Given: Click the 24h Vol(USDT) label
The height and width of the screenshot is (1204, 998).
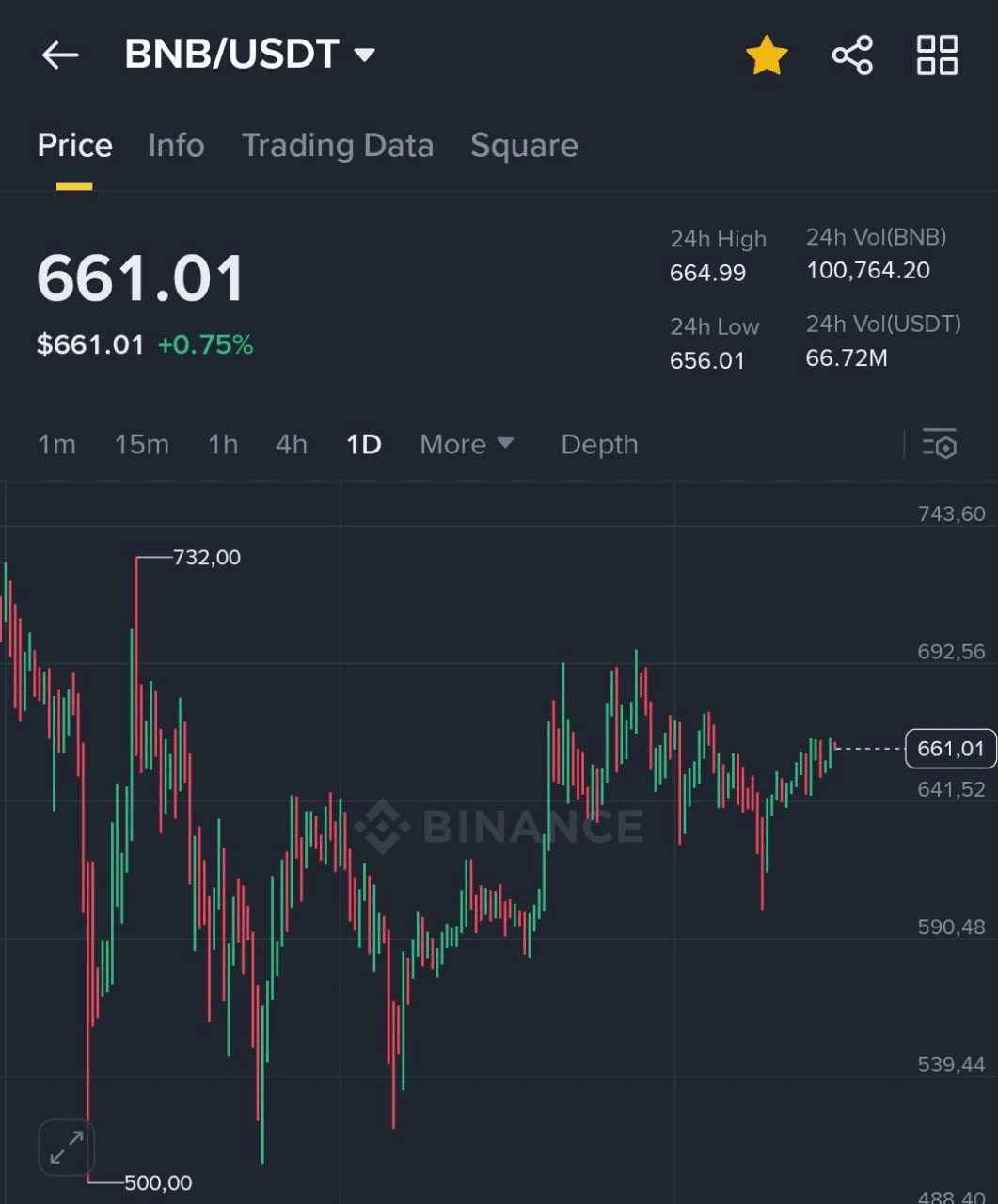Looking at the screenshot, I should click(883, 324).
